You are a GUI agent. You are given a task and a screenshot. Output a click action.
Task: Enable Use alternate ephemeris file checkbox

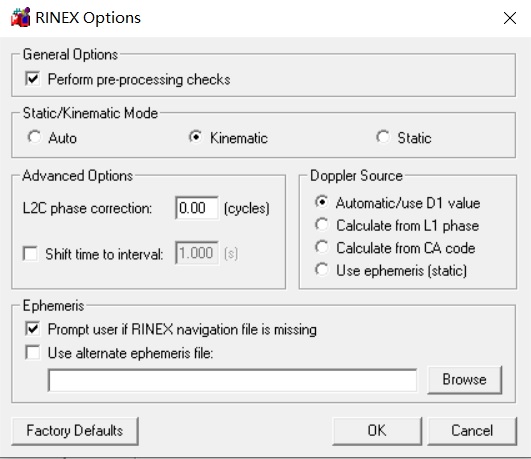coord(33,352)
